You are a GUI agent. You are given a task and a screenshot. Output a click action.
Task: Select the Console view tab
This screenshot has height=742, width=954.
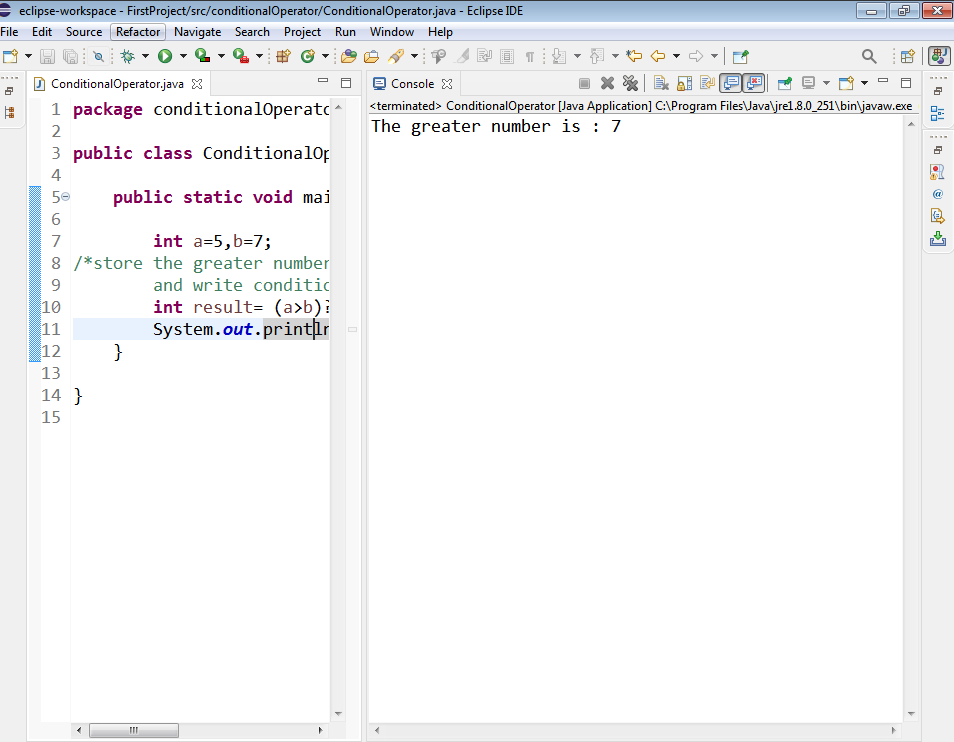pyautogui.click(x=413, y=84)
